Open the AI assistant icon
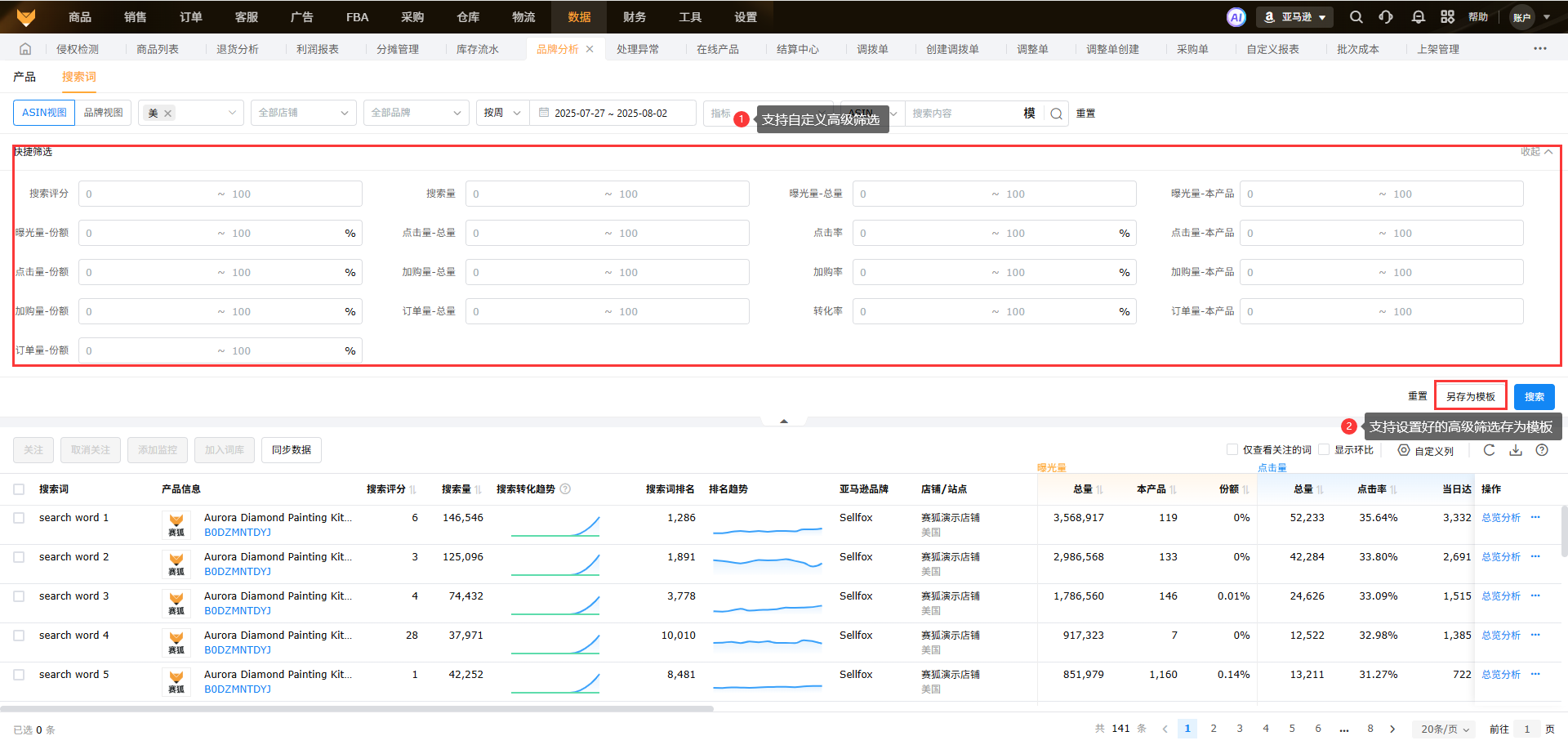The height and width of the screenshot is (745, 1568). coord(1236,17)
